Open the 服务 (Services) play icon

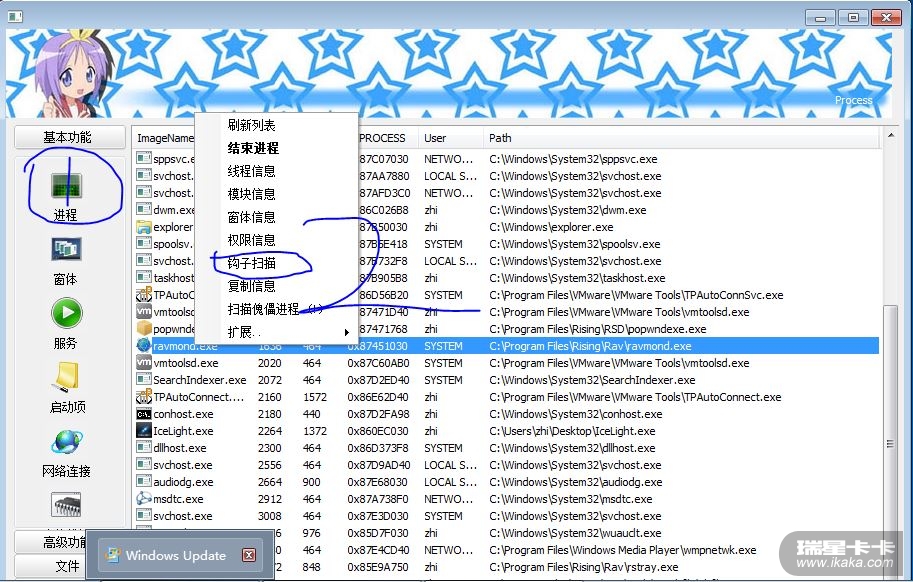(67, 313)
